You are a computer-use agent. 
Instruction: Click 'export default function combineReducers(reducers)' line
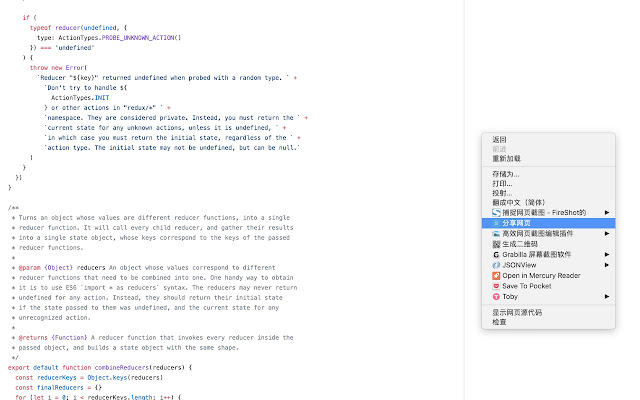tap(100, 368)
